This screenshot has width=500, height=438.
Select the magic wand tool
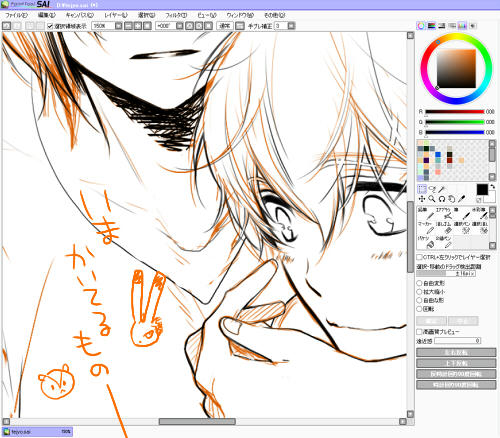click(x=442, y=189)
